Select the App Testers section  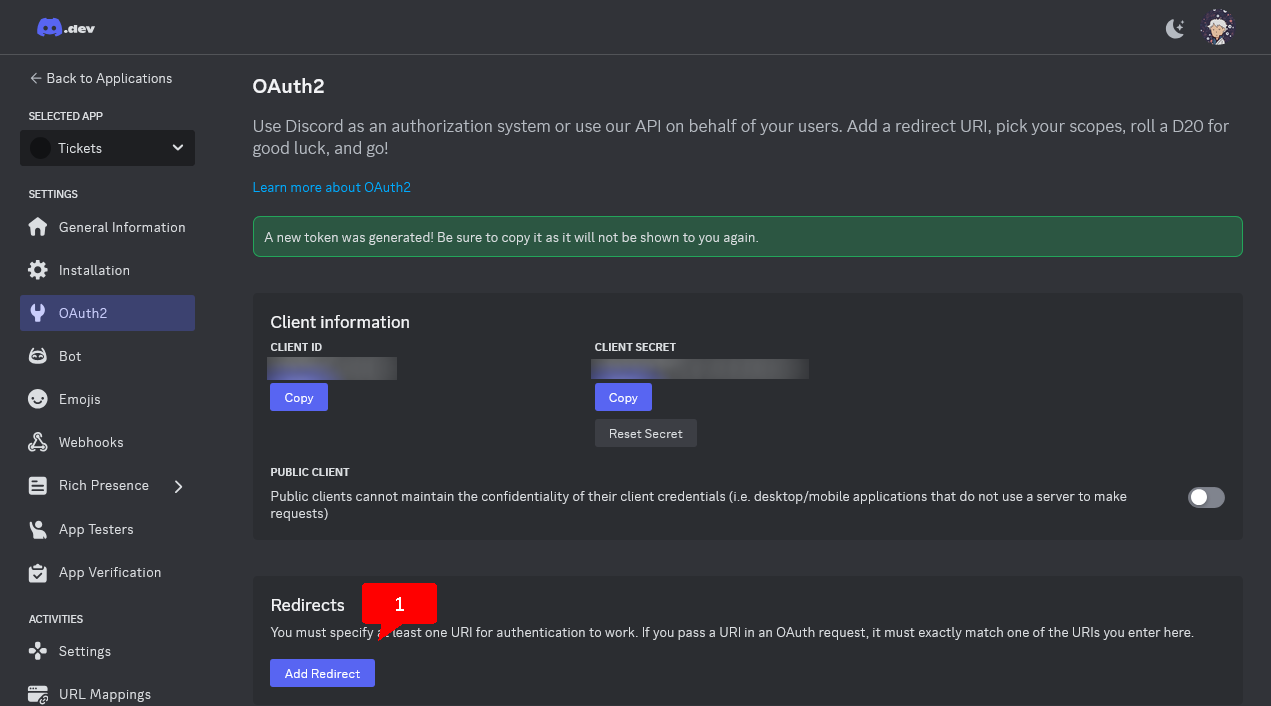tap(94, 529)
